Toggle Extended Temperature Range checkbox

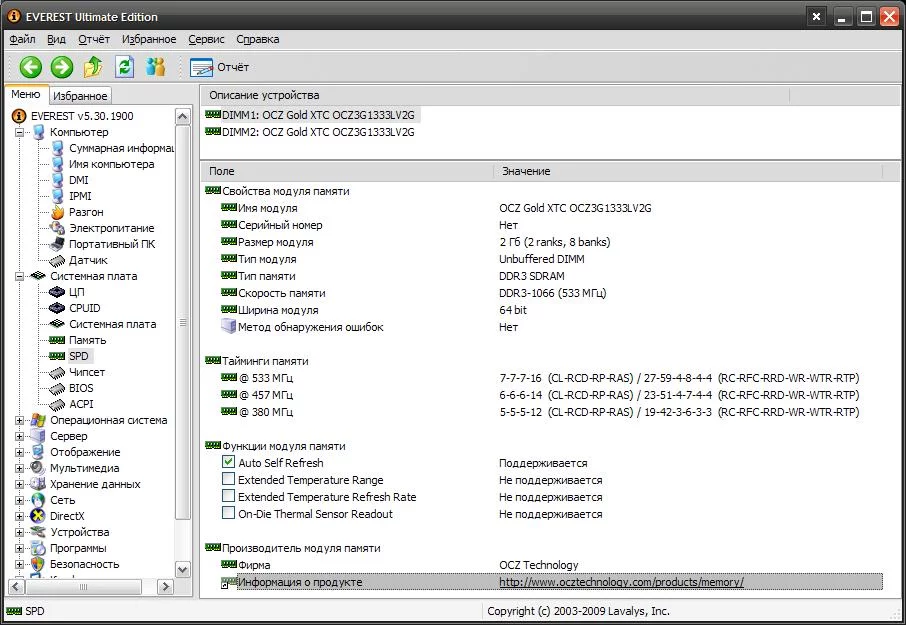229,480
